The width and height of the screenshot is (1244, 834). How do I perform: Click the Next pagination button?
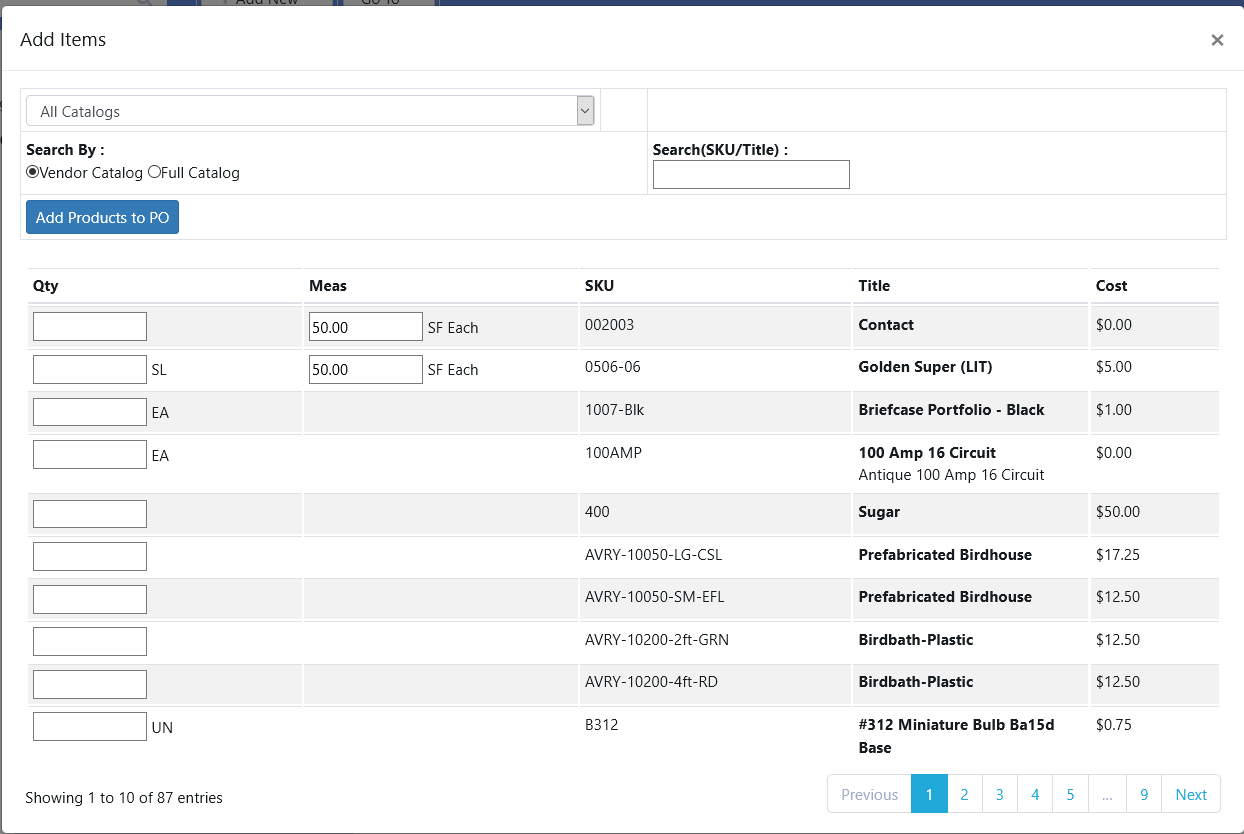coord(1190,794)
